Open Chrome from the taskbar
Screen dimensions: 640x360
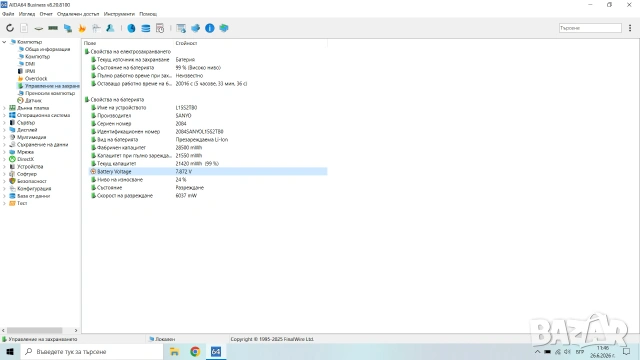[x=195, y=351]
